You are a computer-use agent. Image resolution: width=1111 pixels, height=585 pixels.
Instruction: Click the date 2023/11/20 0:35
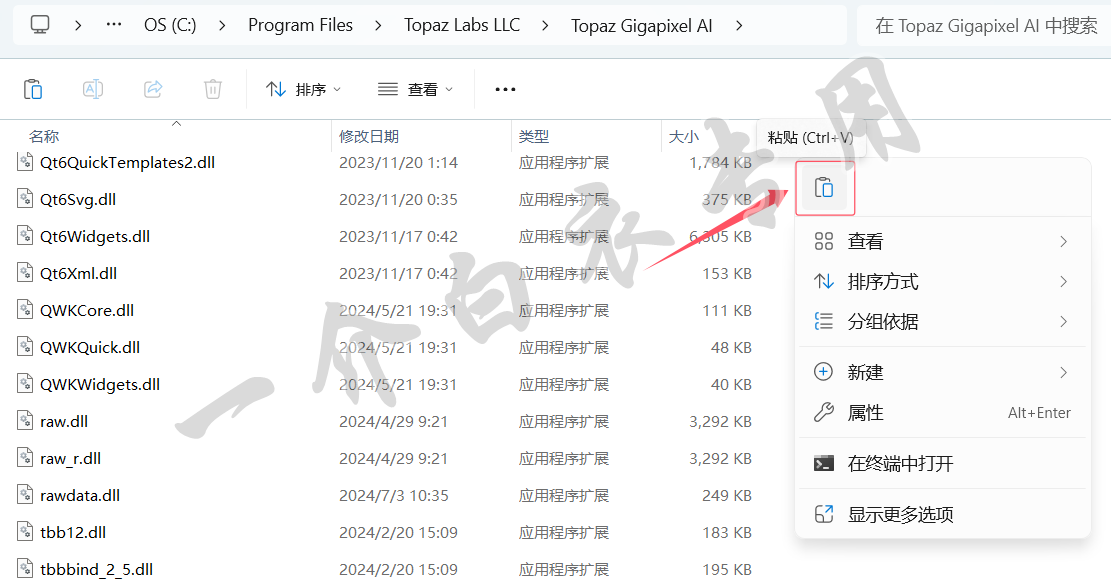(x=398, y=199)
